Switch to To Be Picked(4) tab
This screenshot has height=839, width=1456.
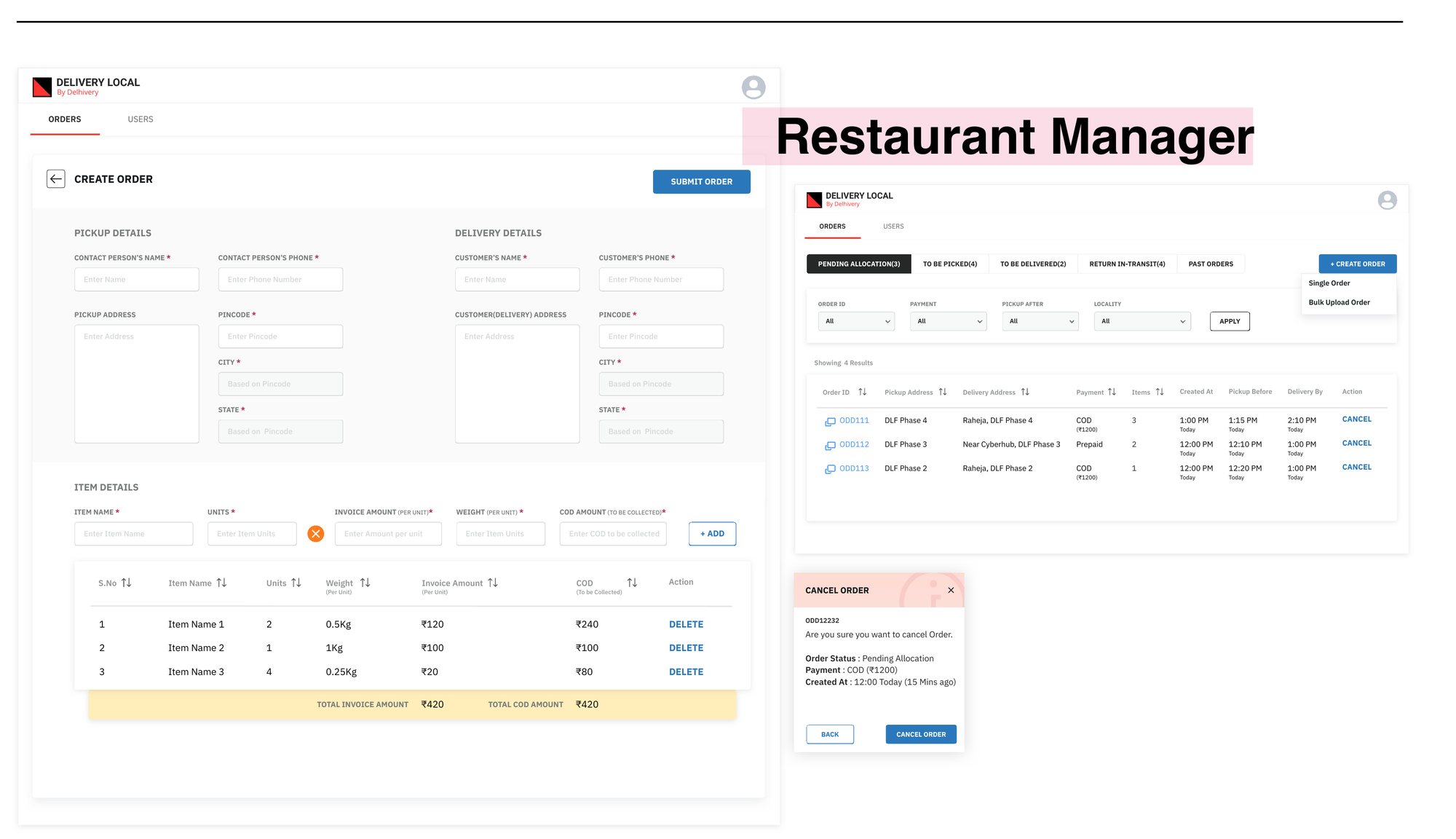(x=950, y=264)
